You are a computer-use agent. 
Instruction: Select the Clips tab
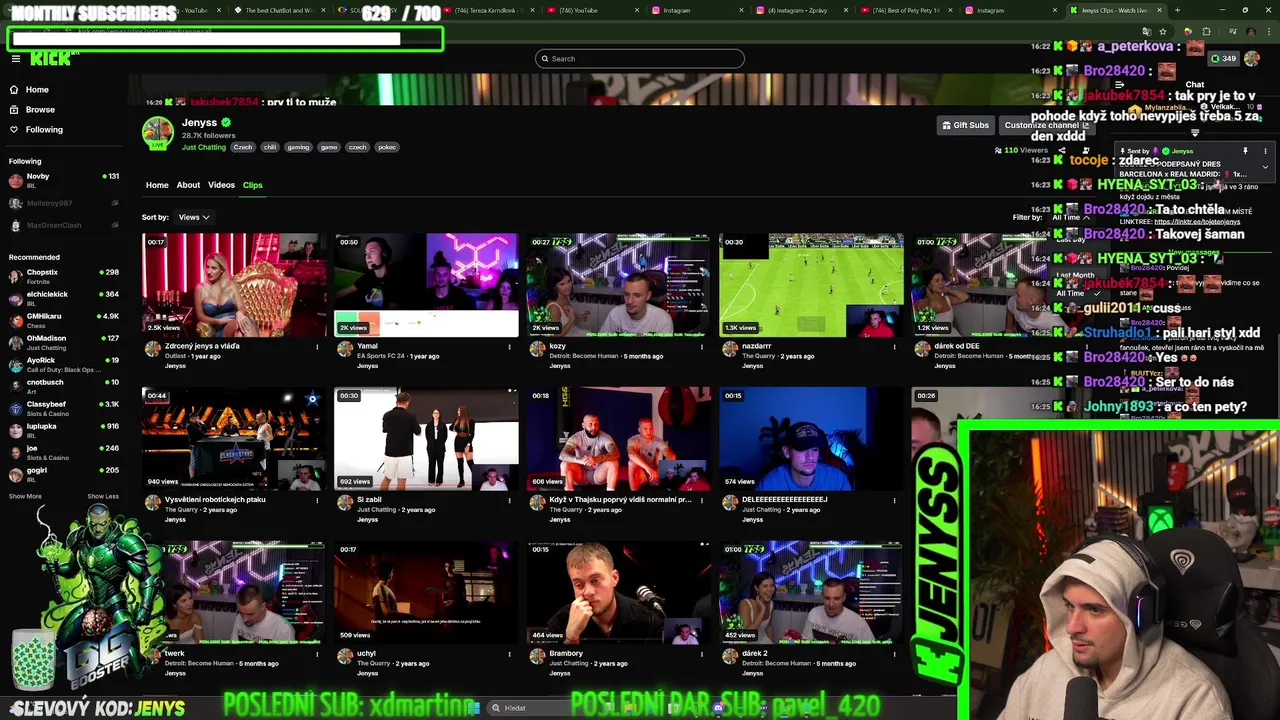(x=252, y=185)
